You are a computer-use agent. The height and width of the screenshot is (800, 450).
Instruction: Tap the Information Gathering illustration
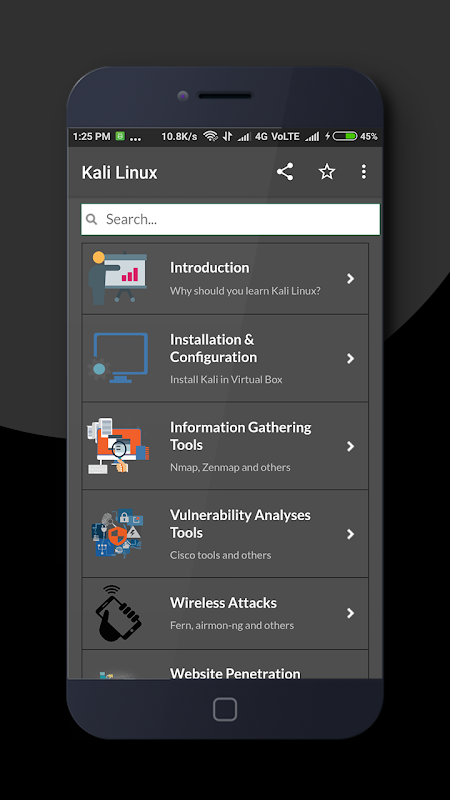pyautogui.click(x=118, y=445)
